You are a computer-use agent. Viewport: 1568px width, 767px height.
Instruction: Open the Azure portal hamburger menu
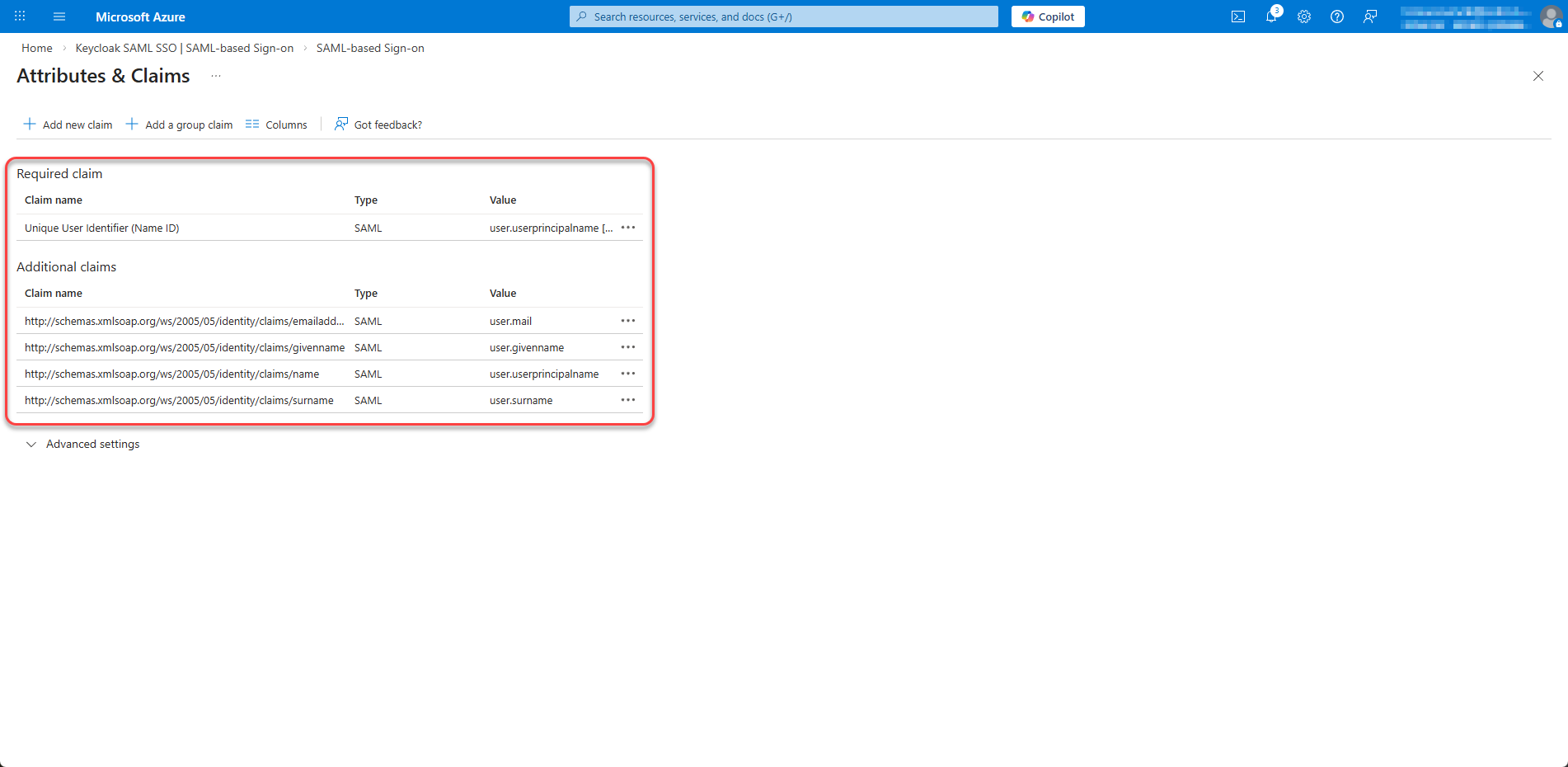[59, 16]
